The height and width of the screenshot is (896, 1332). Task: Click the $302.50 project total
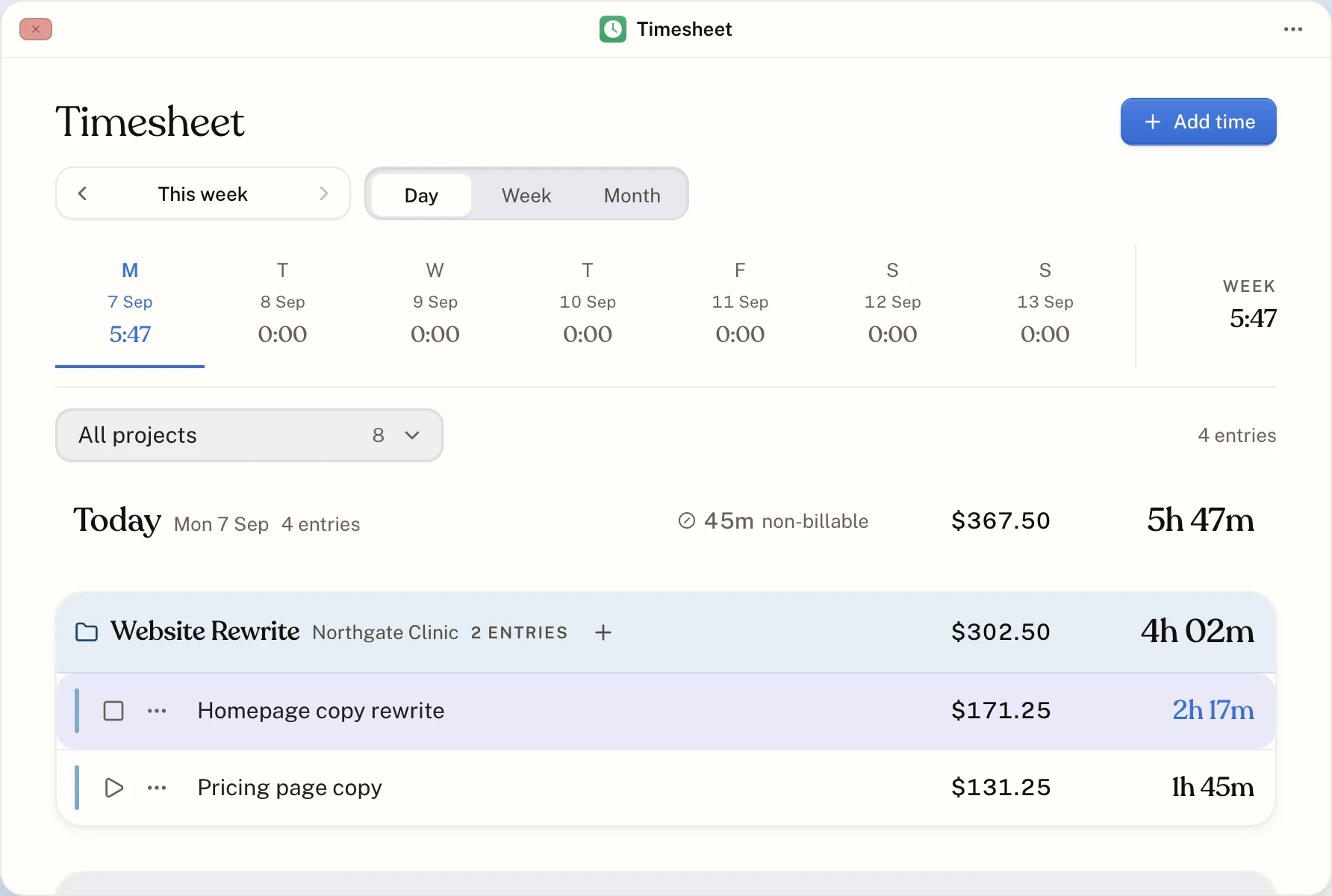pyautogui.click(x=1000, y=632)
